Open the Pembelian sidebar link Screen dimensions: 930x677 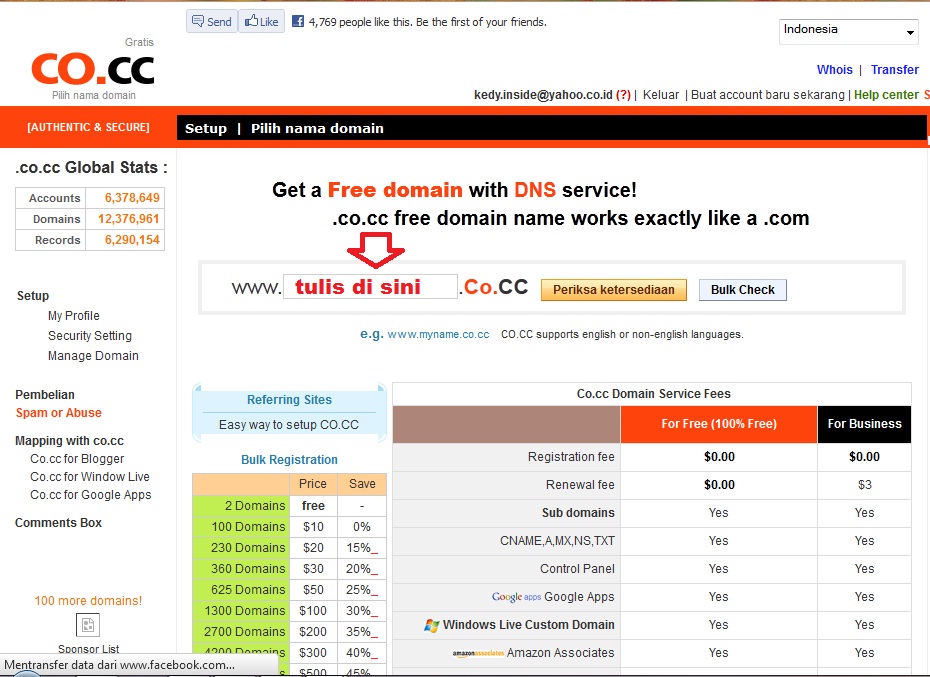pos(45,395)
